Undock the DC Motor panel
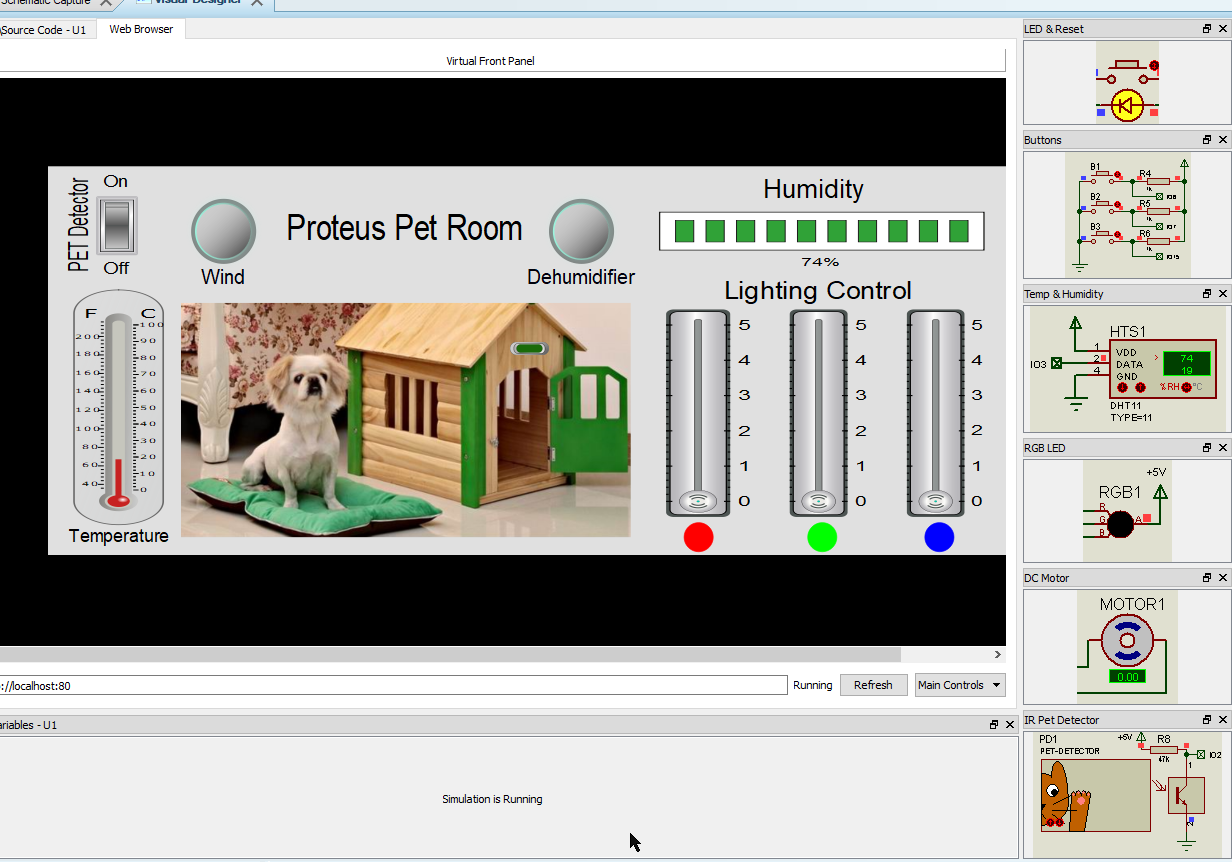Viewport: 1232px width, 862px height. [1208, 577]
